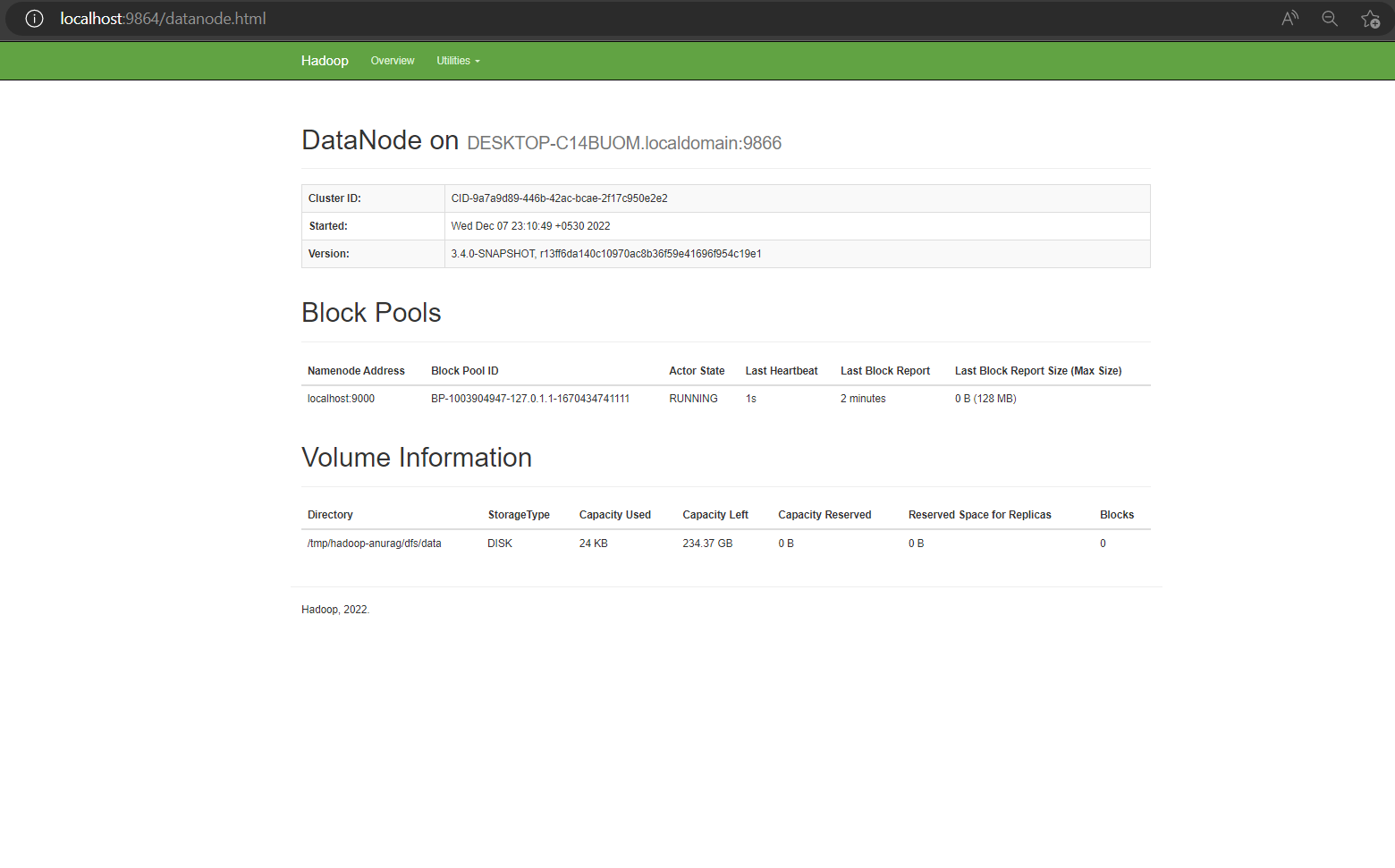Click the 1s last heartbeat value
The image size is (1395, 868).
[751, 399]
